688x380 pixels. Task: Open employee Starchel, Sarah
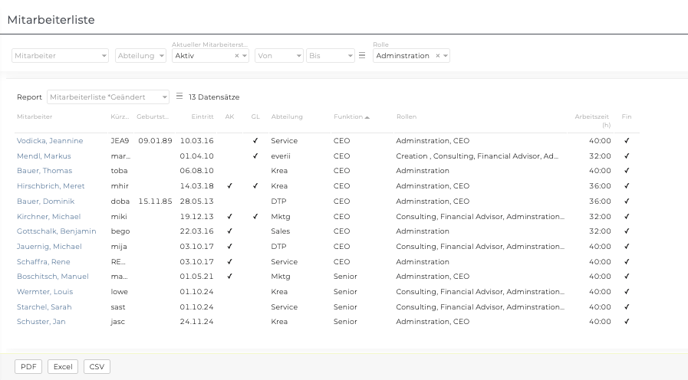(44, 307)
